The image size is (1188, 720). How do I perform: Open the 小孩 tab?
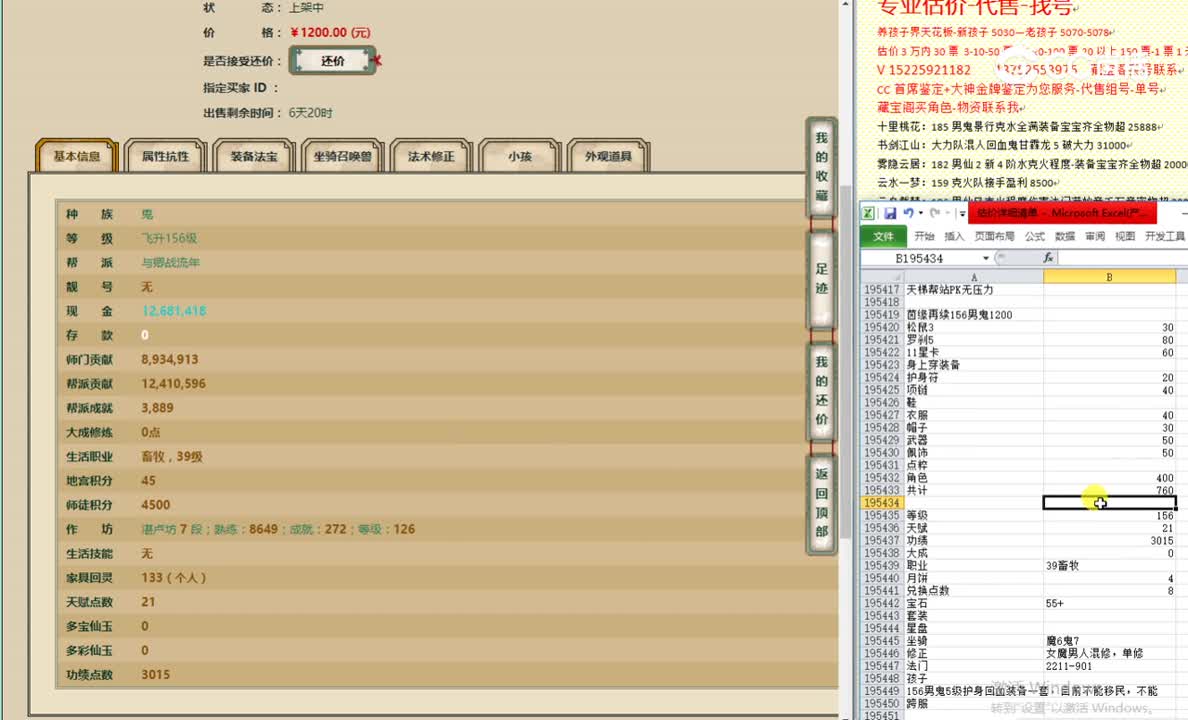pos(520,156)
